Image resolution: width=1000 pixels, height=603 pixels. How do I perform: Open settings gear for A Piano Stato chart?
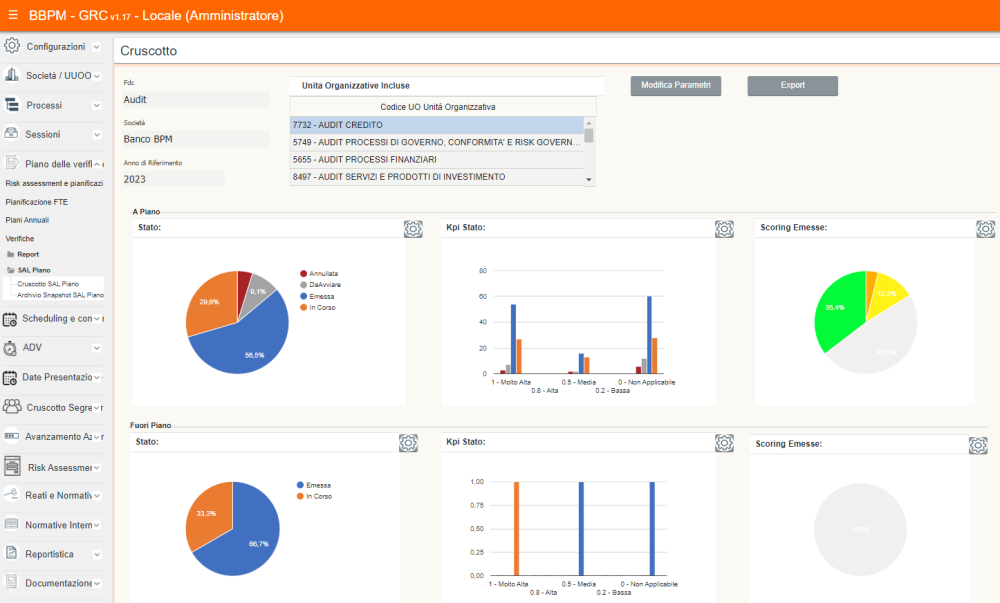click(x=413, y=229)
